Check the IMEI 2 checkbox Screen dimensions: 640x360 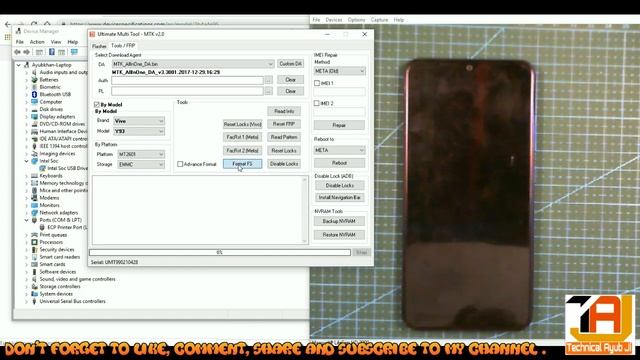[317, 103]
